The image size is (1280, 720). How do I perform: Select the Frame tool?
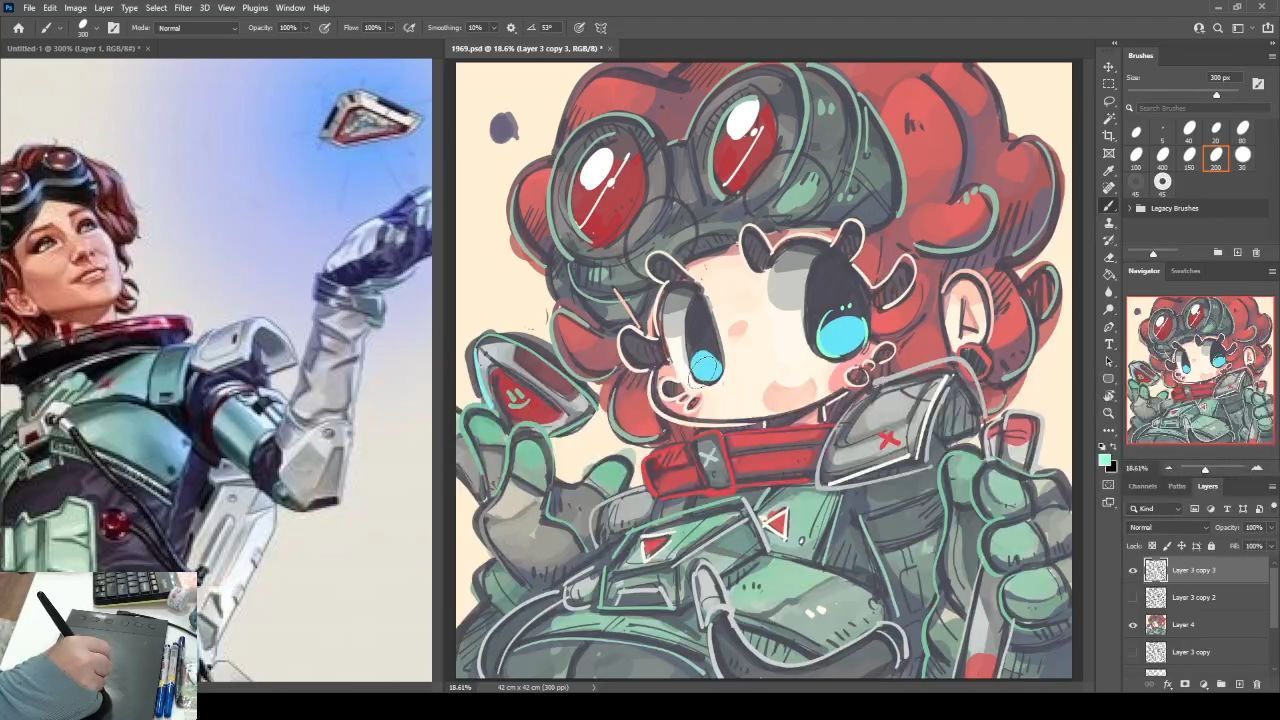point(1109,153)
